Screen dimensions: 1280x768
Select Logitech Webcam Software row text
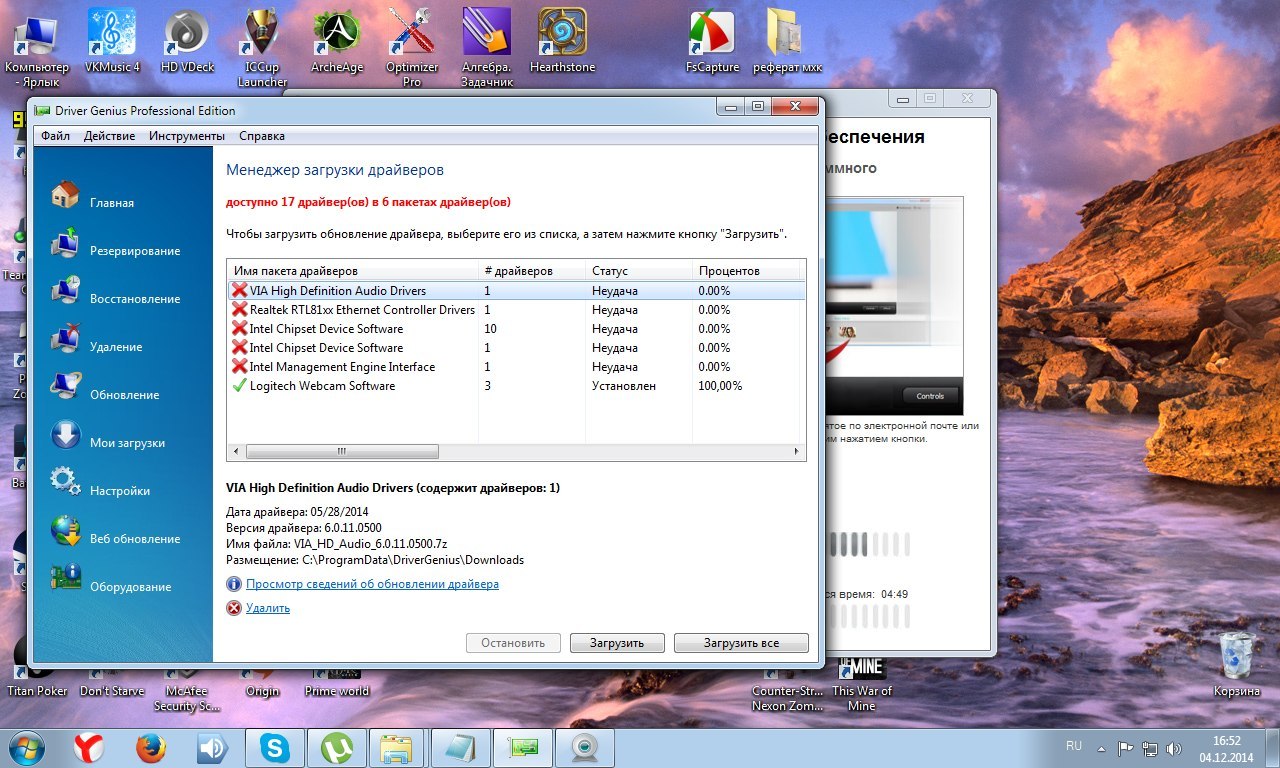322,386
